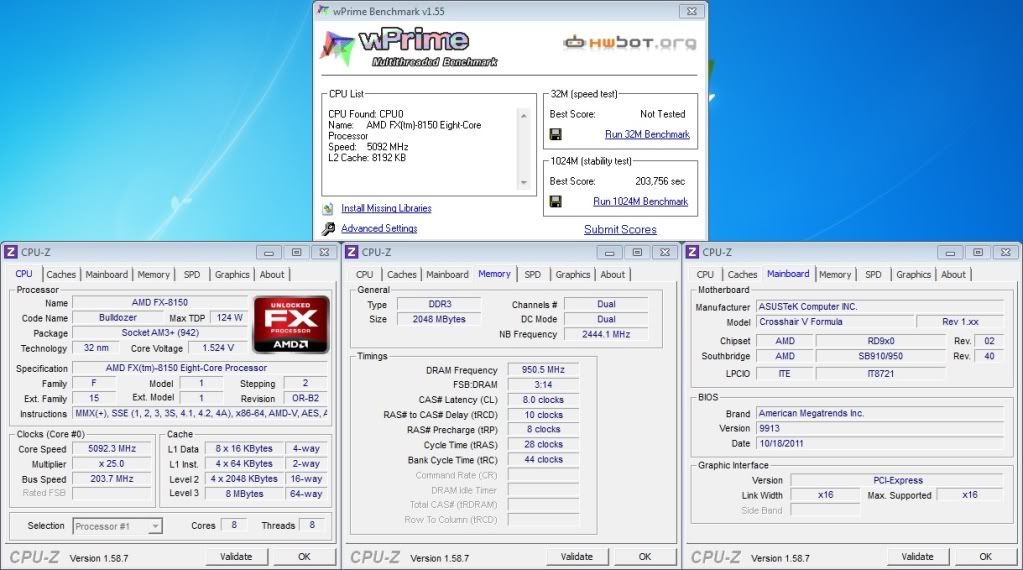Run the 32M Benchmark
Screen dimensions: 1023x570
coord(647,134)
